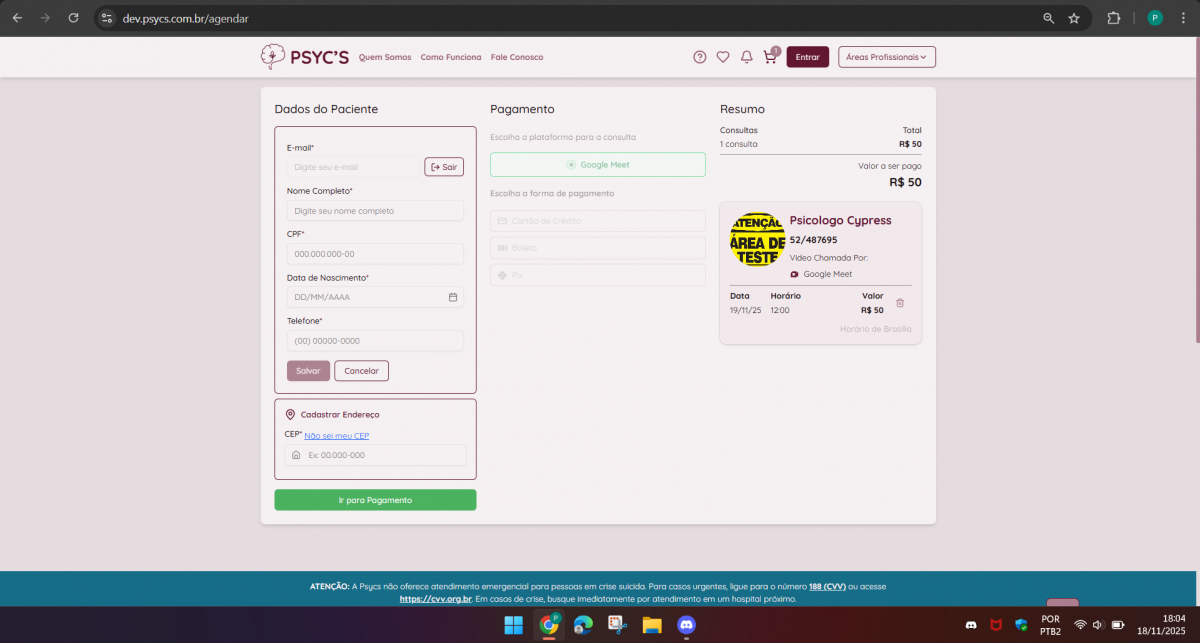Click the Entrar button
This screenshot has width=1200, height=643.
point(807,57)
